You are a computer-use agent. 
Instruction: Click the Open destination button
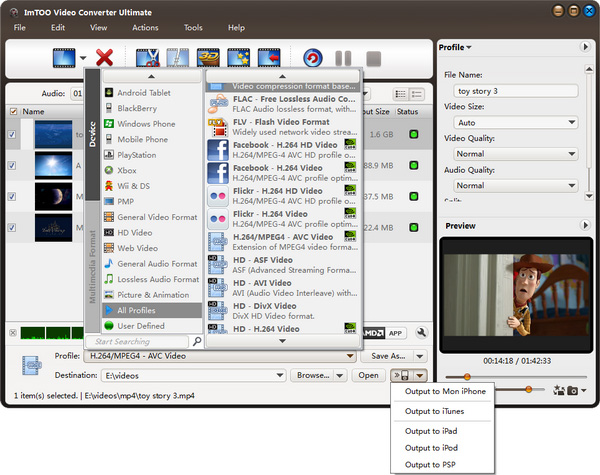pyautogui.click(x=368, y=375)
